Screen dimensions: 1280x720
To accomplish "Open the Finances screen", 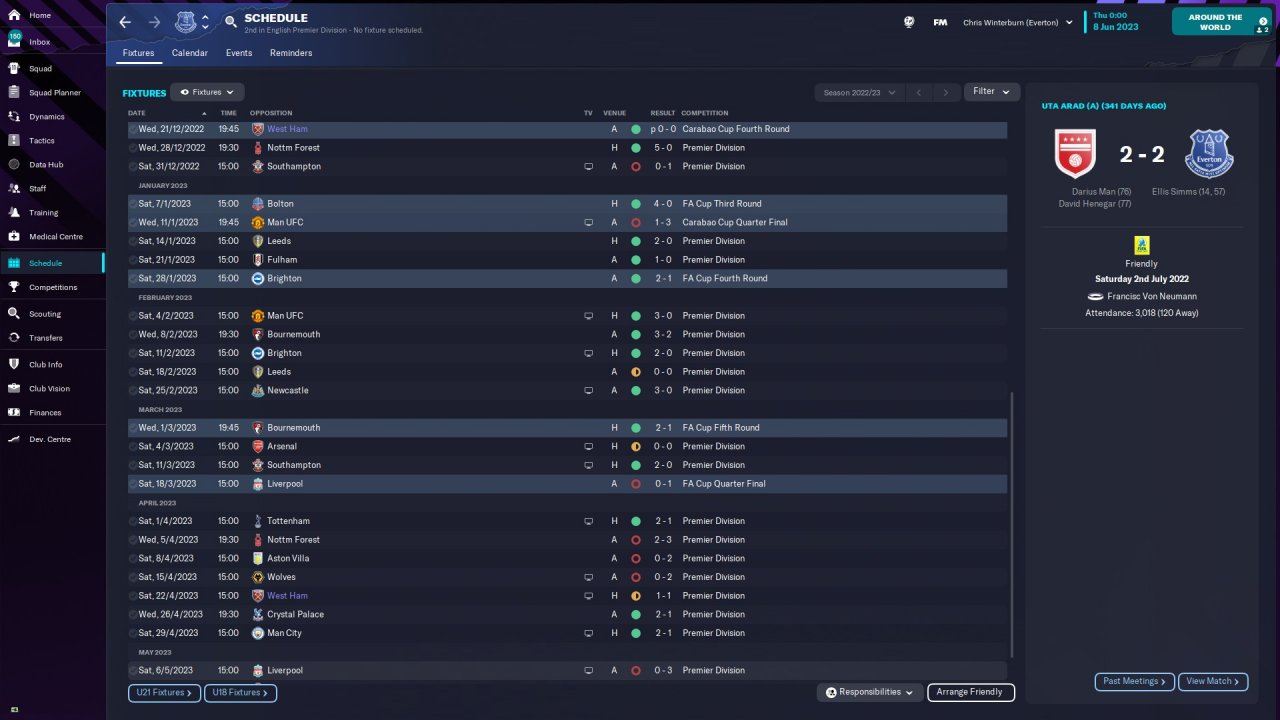I will 45,413.
